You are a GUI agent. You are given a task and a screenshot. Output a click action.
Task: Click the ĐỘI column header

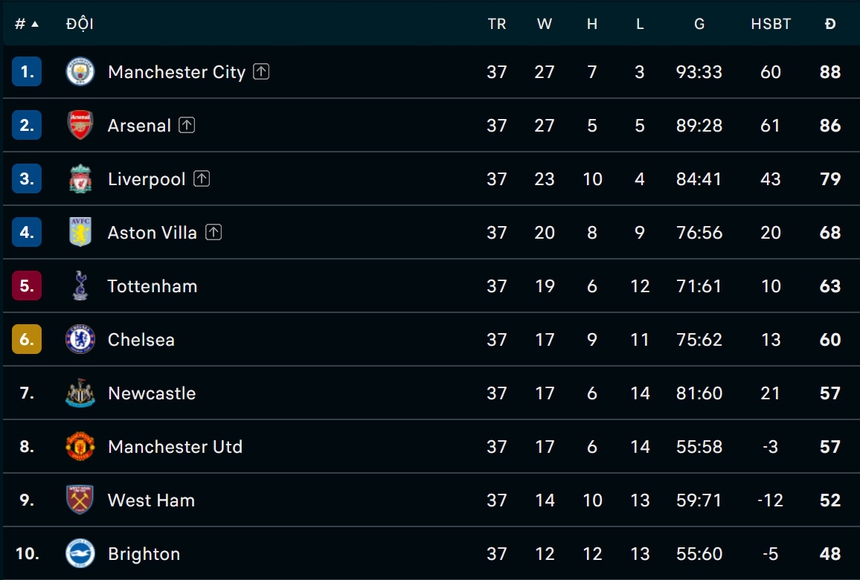pos(79,24)
